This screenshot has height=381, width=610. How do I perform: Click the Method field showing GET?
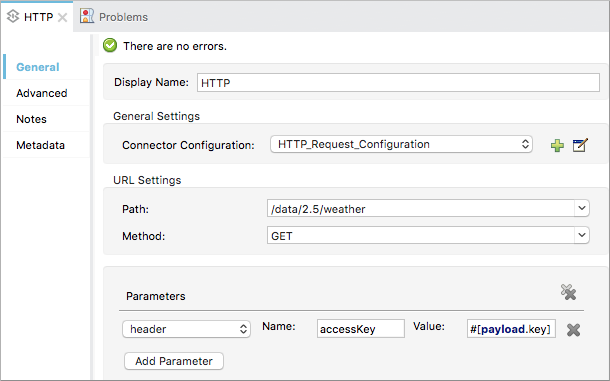tap(421, 236)
